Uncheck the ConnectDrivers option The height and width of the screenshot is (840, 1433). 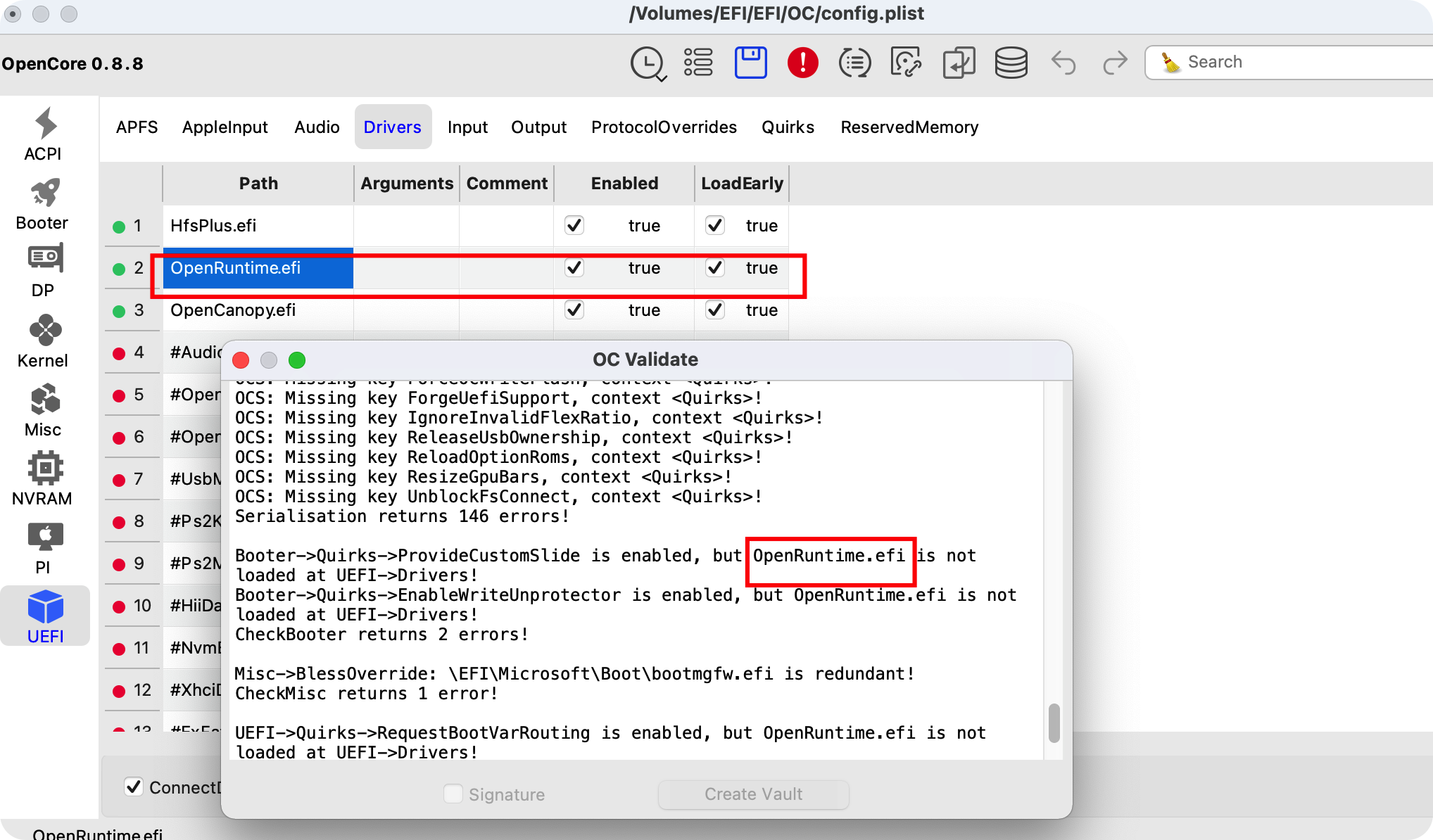[134, 787]
